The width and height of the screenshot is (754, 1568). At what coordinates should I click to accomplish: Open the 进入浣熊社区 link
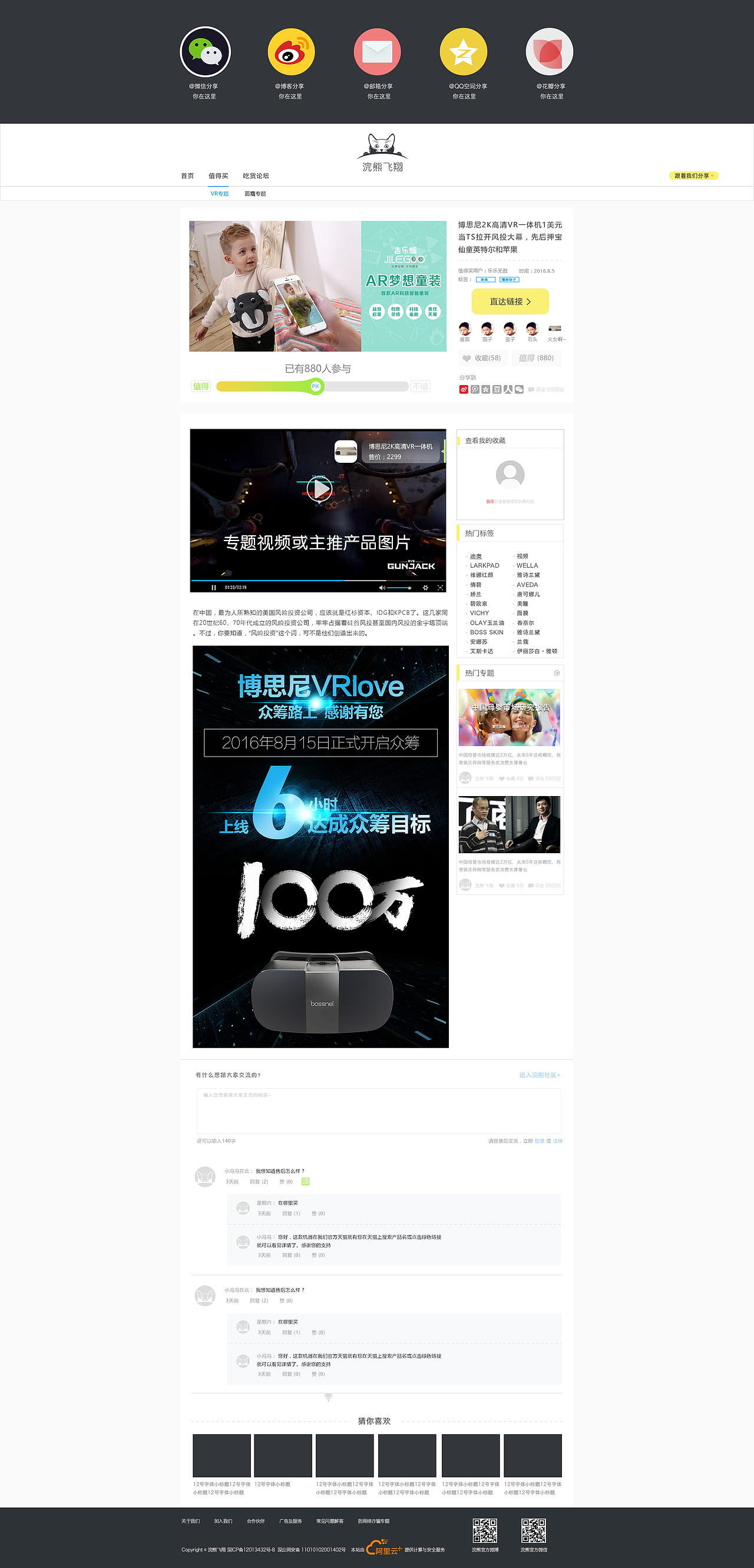point(540,1075)
